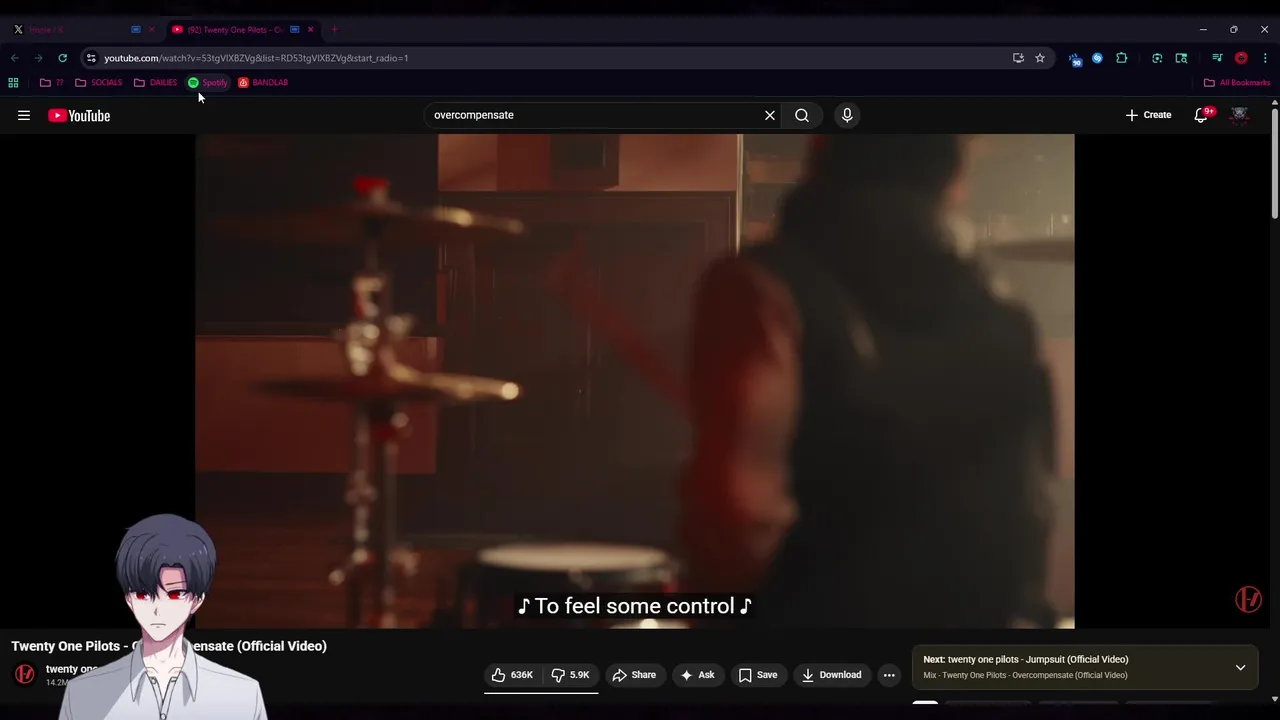
Task: Open the media controls music-note icon
Action: 1217,58
